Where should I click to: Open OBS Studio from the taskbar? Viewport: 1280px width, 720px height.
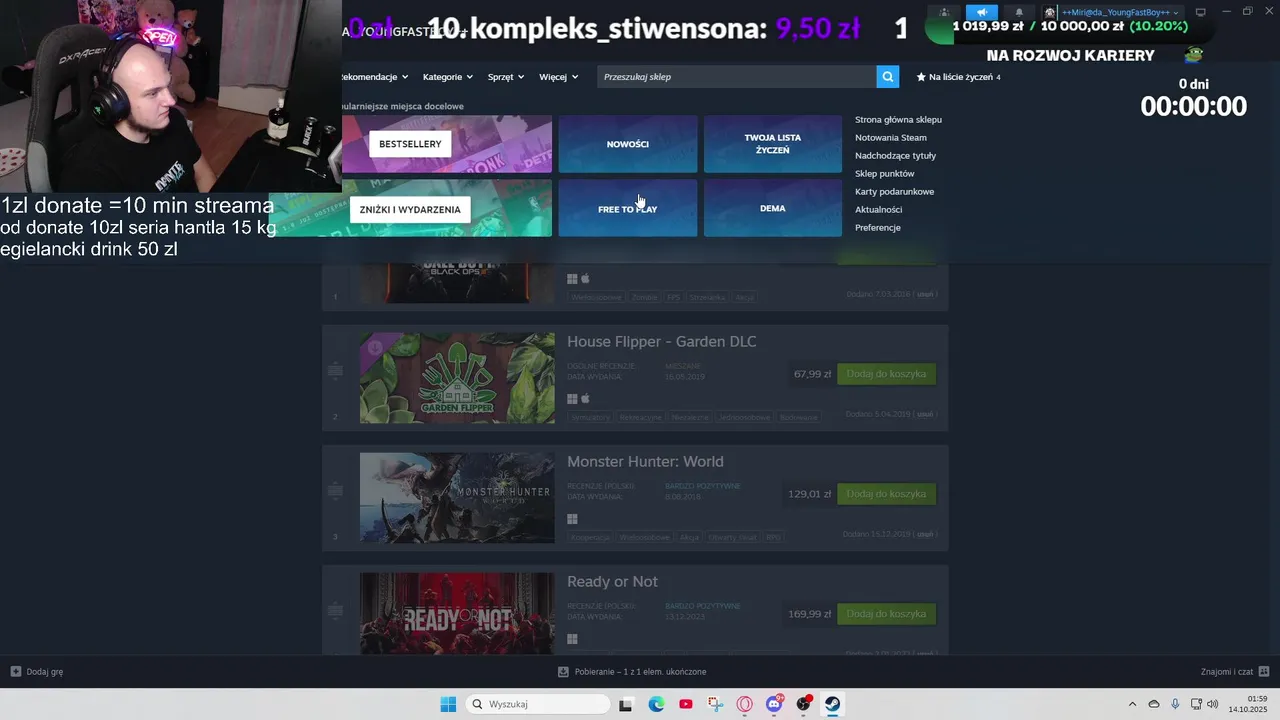pos(803,704)
